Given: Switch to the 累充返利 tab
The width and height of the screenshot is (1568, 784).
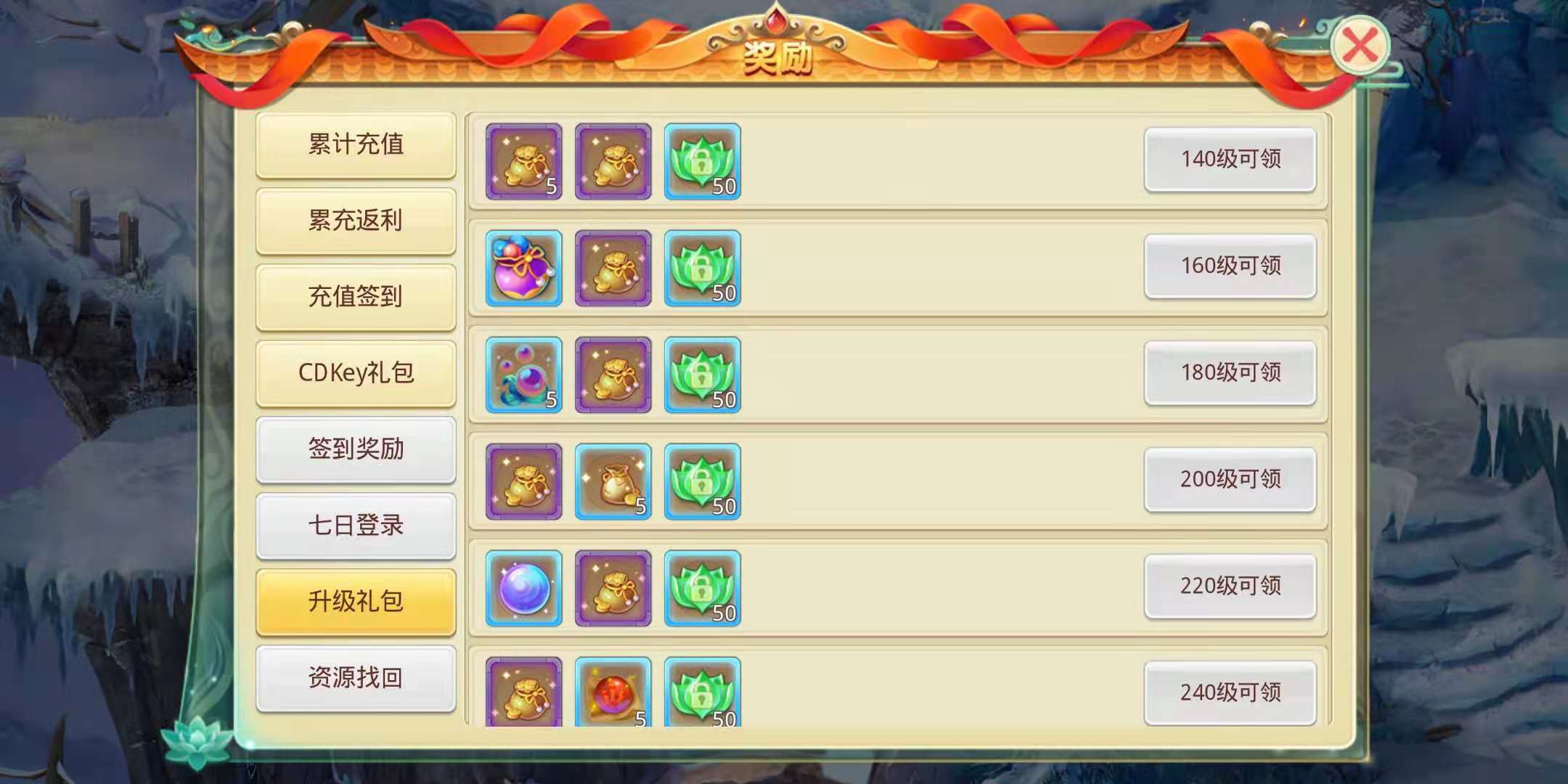Looking at the screenshot, I should tap(356, 221).
